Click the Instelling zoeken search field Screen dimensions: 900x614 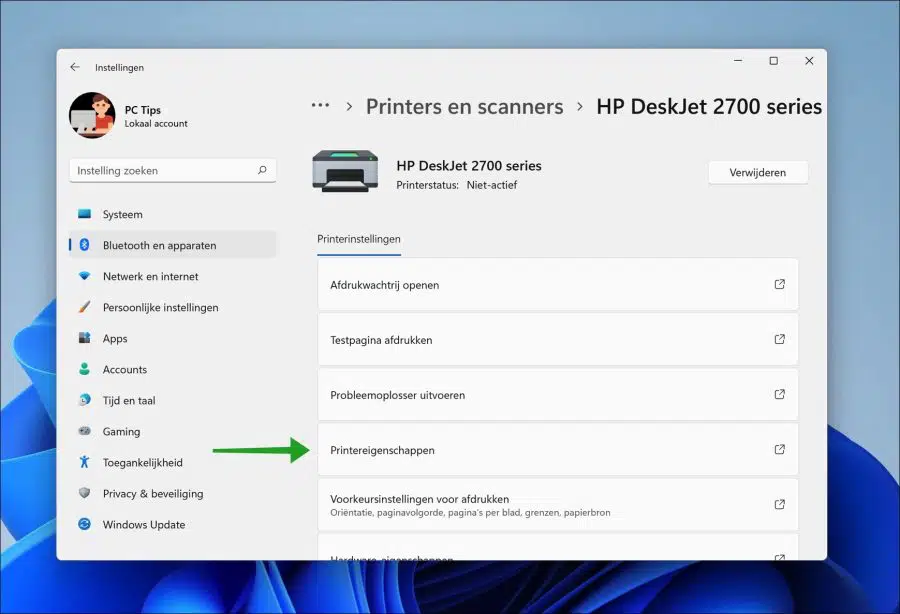pyautogui.click(x=172, y=170)
